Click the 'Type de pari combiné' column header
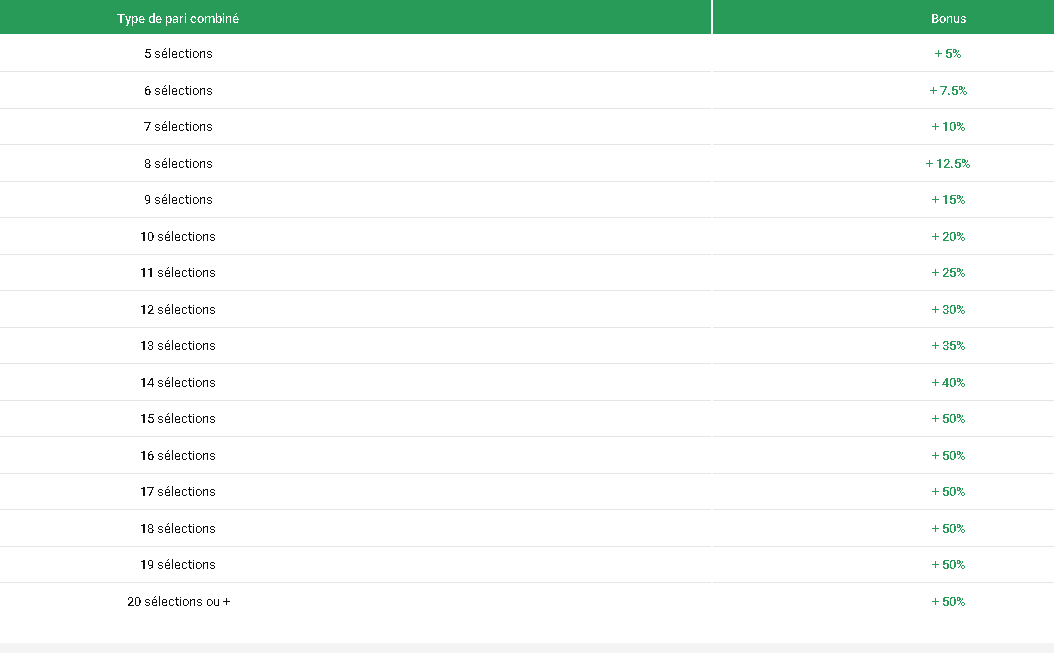Viewport: 1054px width, 653px height. 178,19
